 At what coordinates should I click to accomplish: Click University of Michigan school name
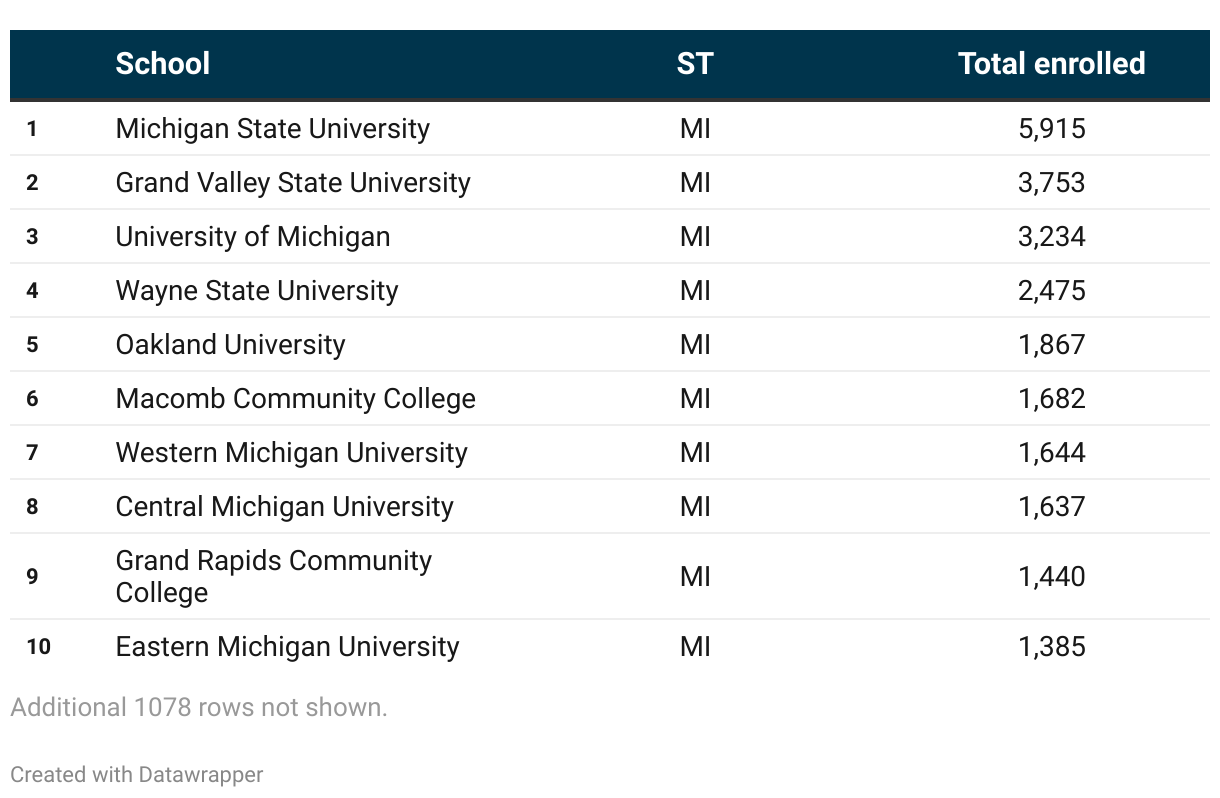[x=253, y=237]
